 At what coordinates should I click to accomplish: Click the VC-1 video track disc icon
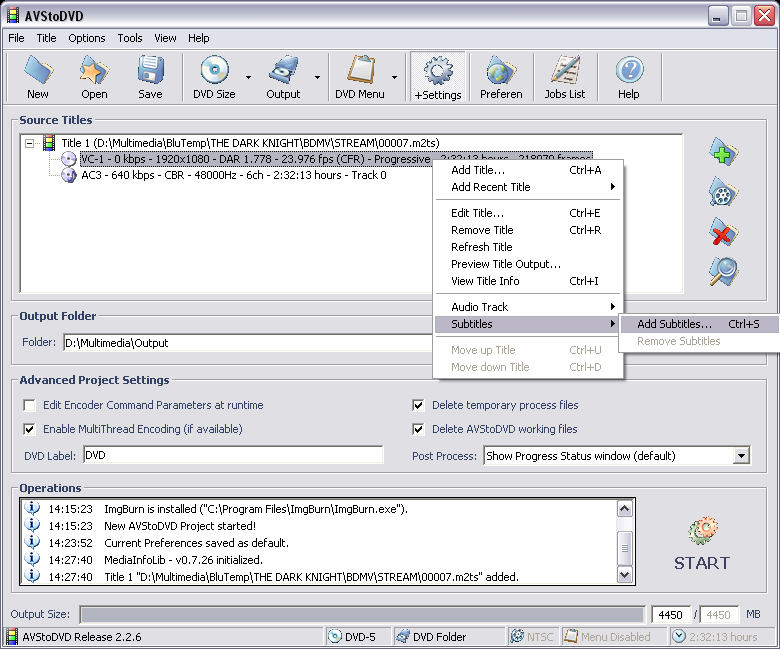coord(68,159)
